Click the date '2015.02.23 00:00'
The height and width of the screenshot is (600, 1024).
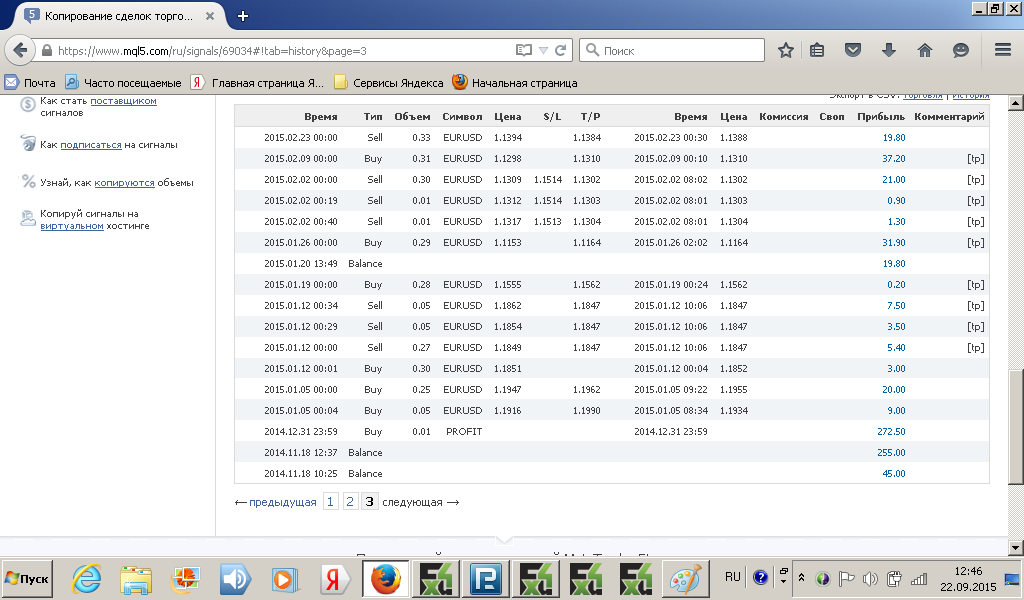click(x=300, y=138)
